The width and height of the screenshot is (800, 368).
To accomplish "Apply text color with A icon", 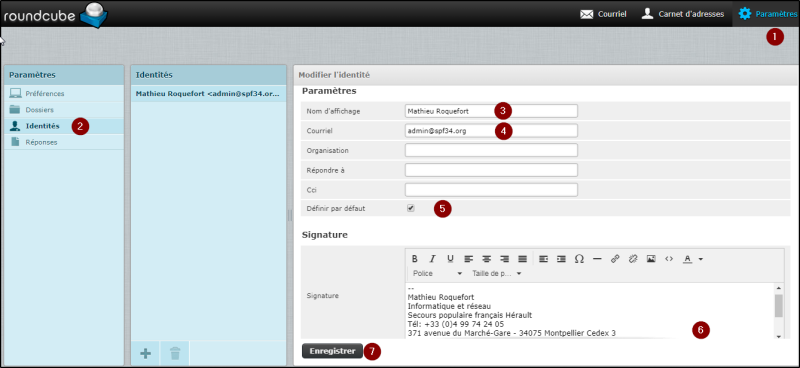I will coord(687,259).
